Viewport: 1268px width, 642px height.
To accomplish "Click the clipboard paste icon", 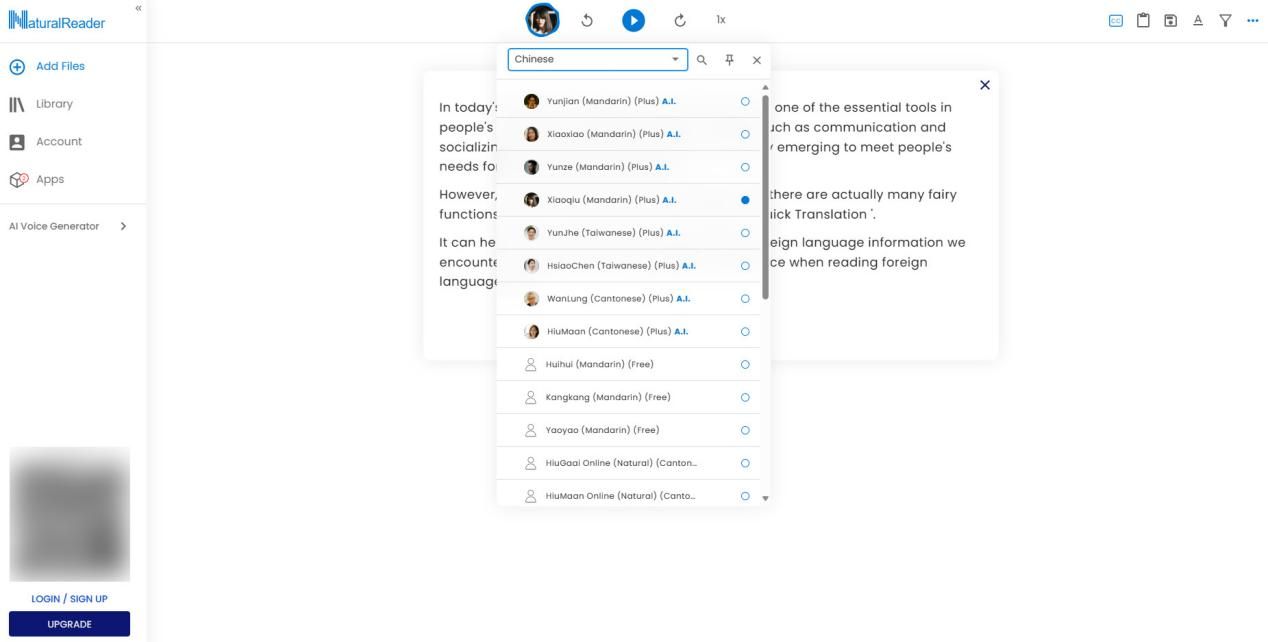I will click(1143, 20).
